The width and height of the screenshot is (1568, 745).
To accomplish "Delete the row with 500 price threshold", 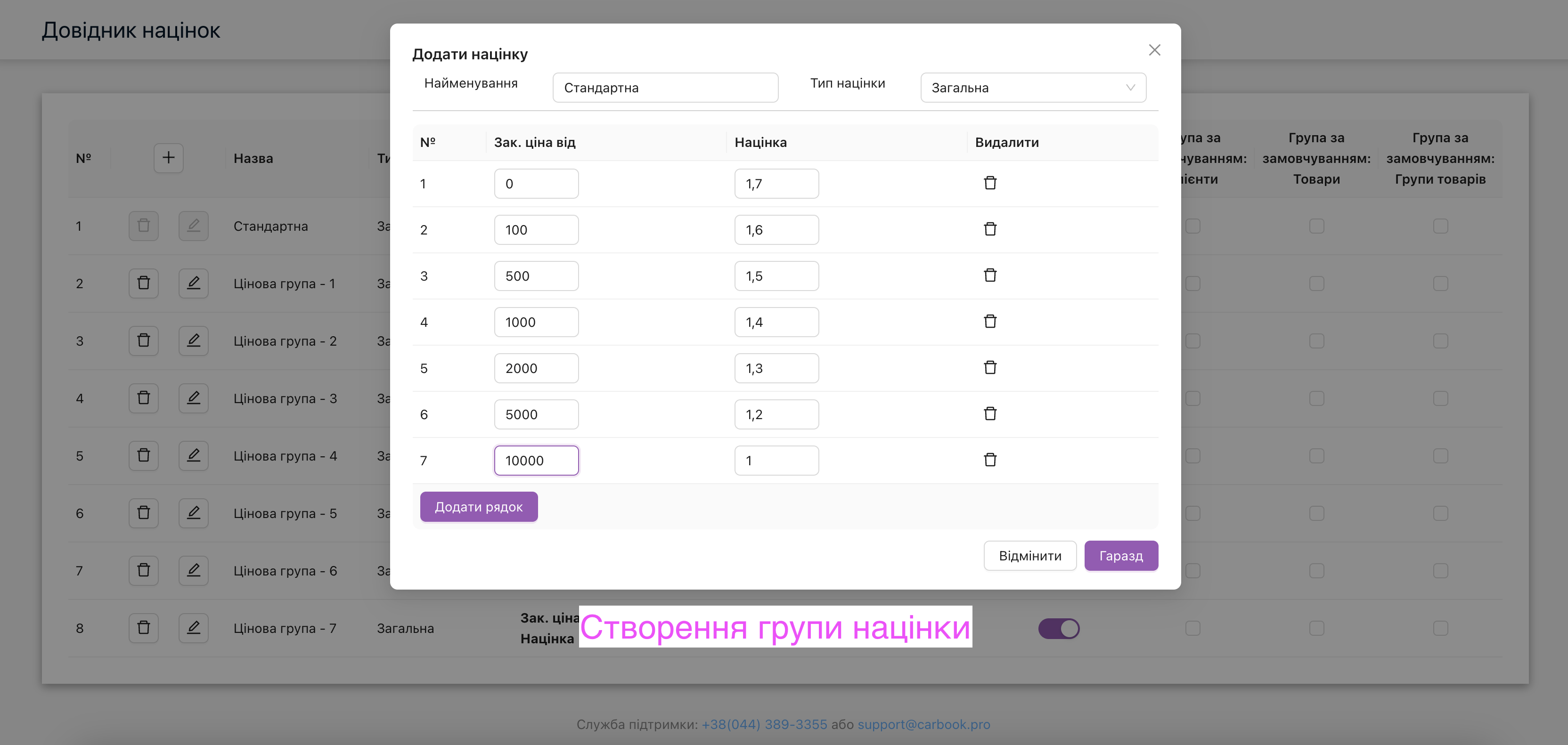I will (990, 275).
